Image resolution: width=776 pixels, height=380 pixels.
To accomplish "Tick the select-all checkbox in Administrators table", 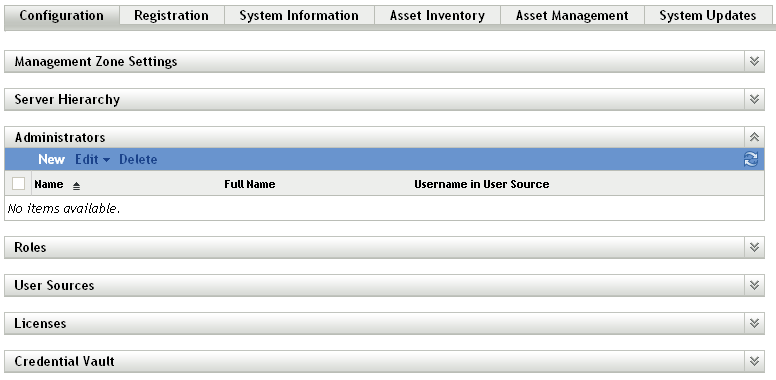I will coord(18,184).
